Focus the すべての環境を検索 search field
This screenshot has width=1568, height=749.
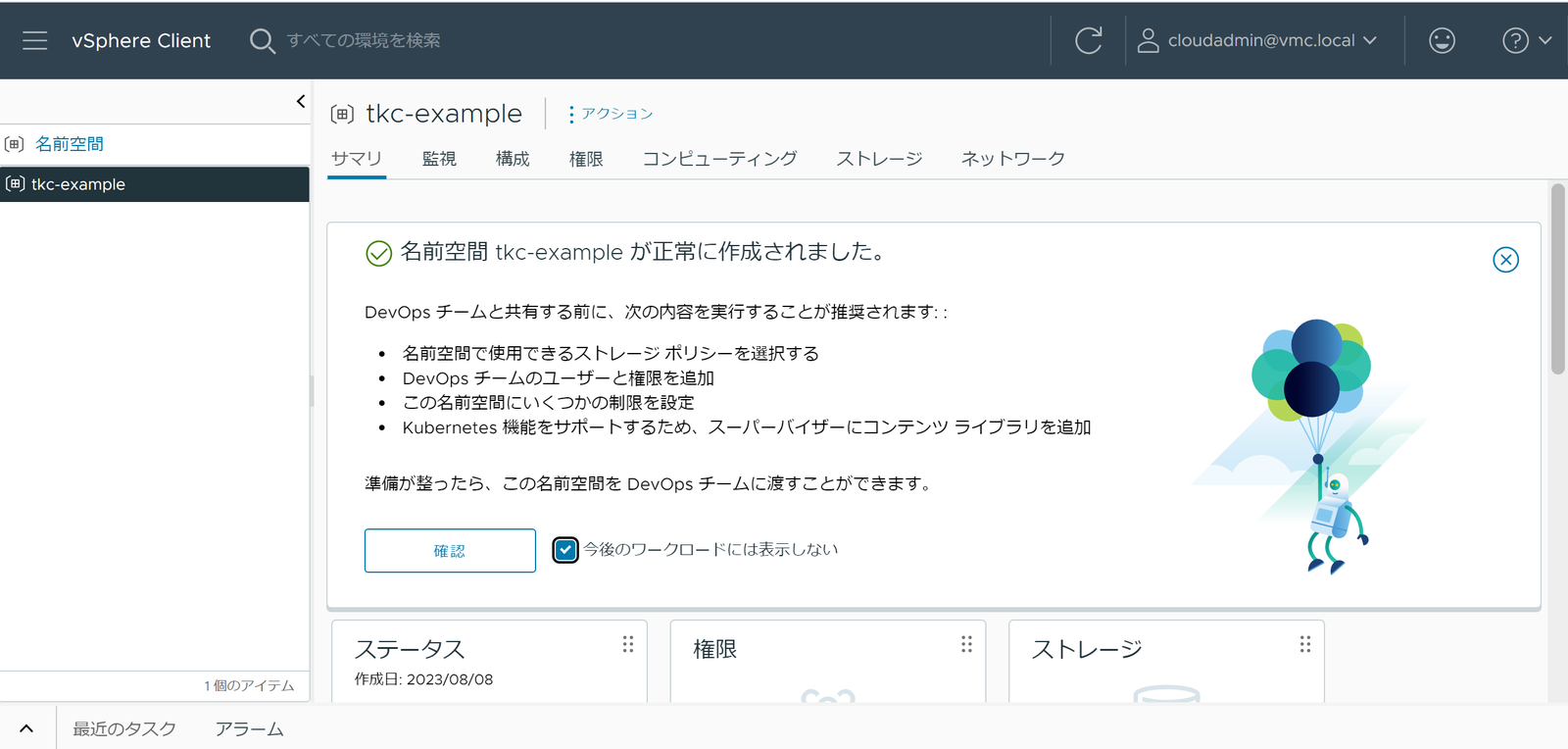coord(364,40)
